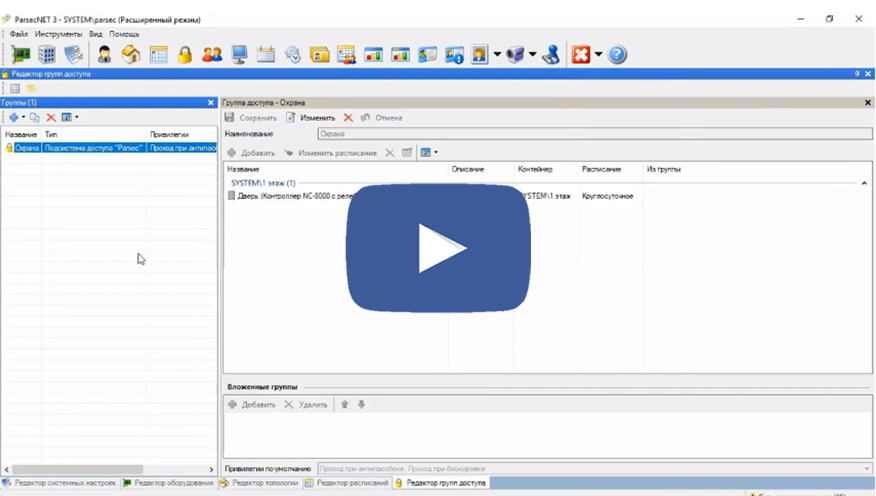Open Привилегии по-умолчанию combo box
This screenshot has height=496, width=876.
click(x=594, y=469)
